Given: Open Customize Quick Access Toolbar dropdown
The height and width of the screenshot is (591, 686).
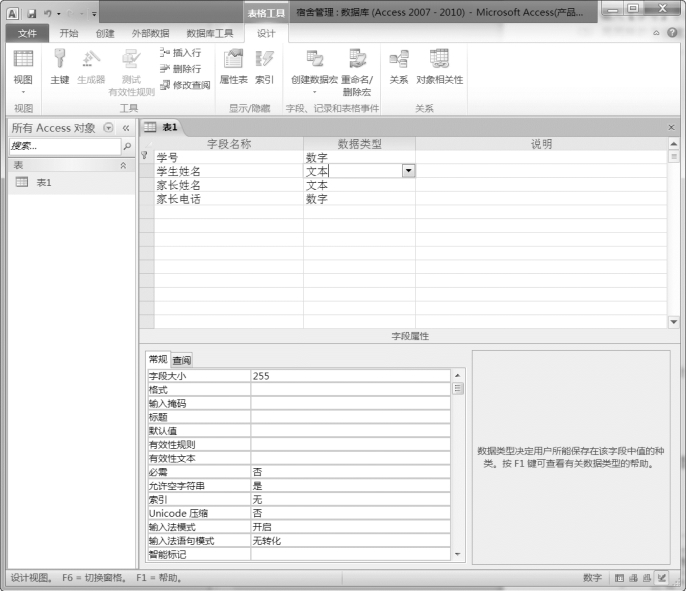Looking at the screenshot, I should [x=94, y=14].
